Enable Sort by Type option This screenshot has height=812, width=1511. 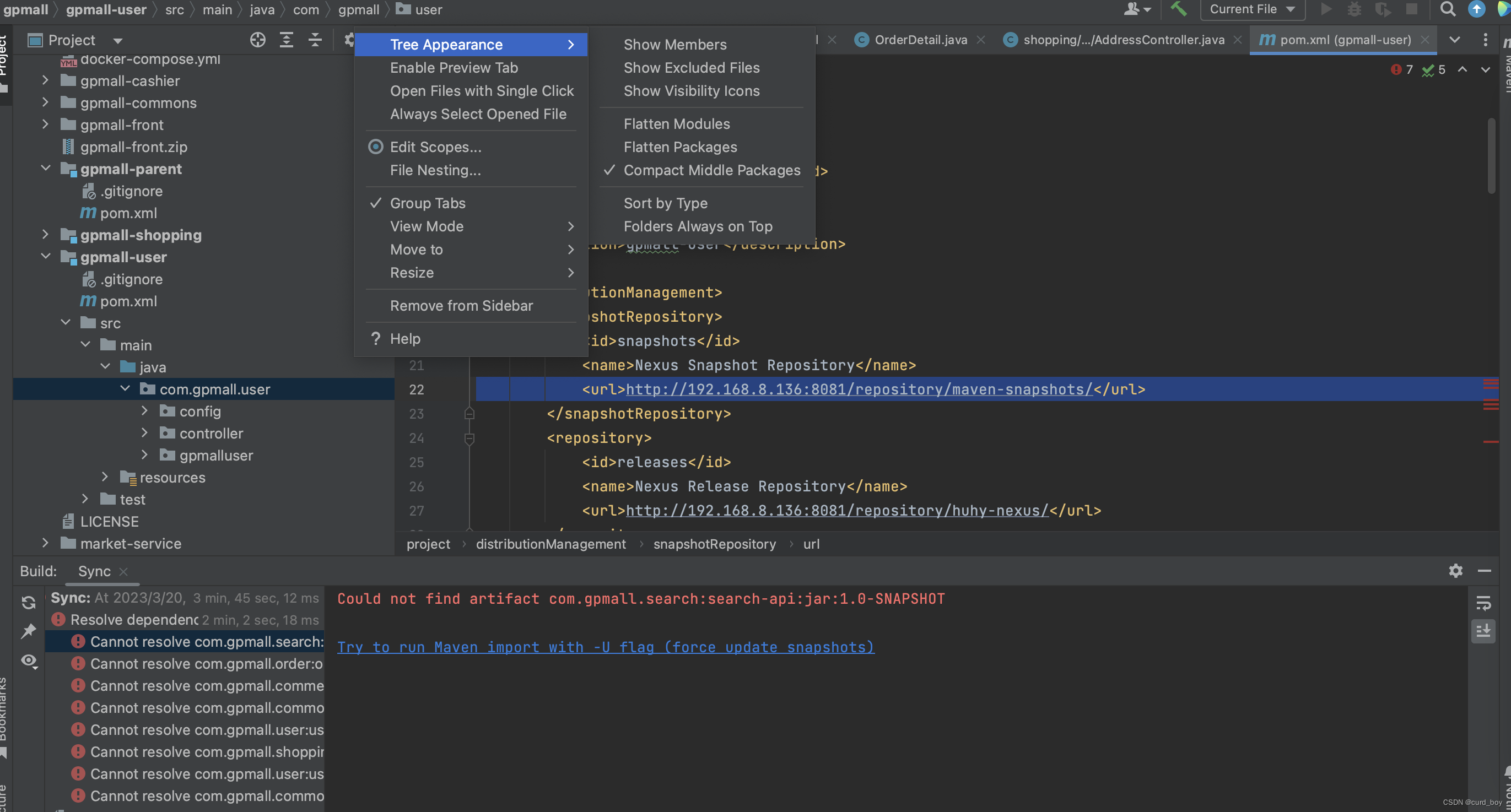click(x=701, y=203)
